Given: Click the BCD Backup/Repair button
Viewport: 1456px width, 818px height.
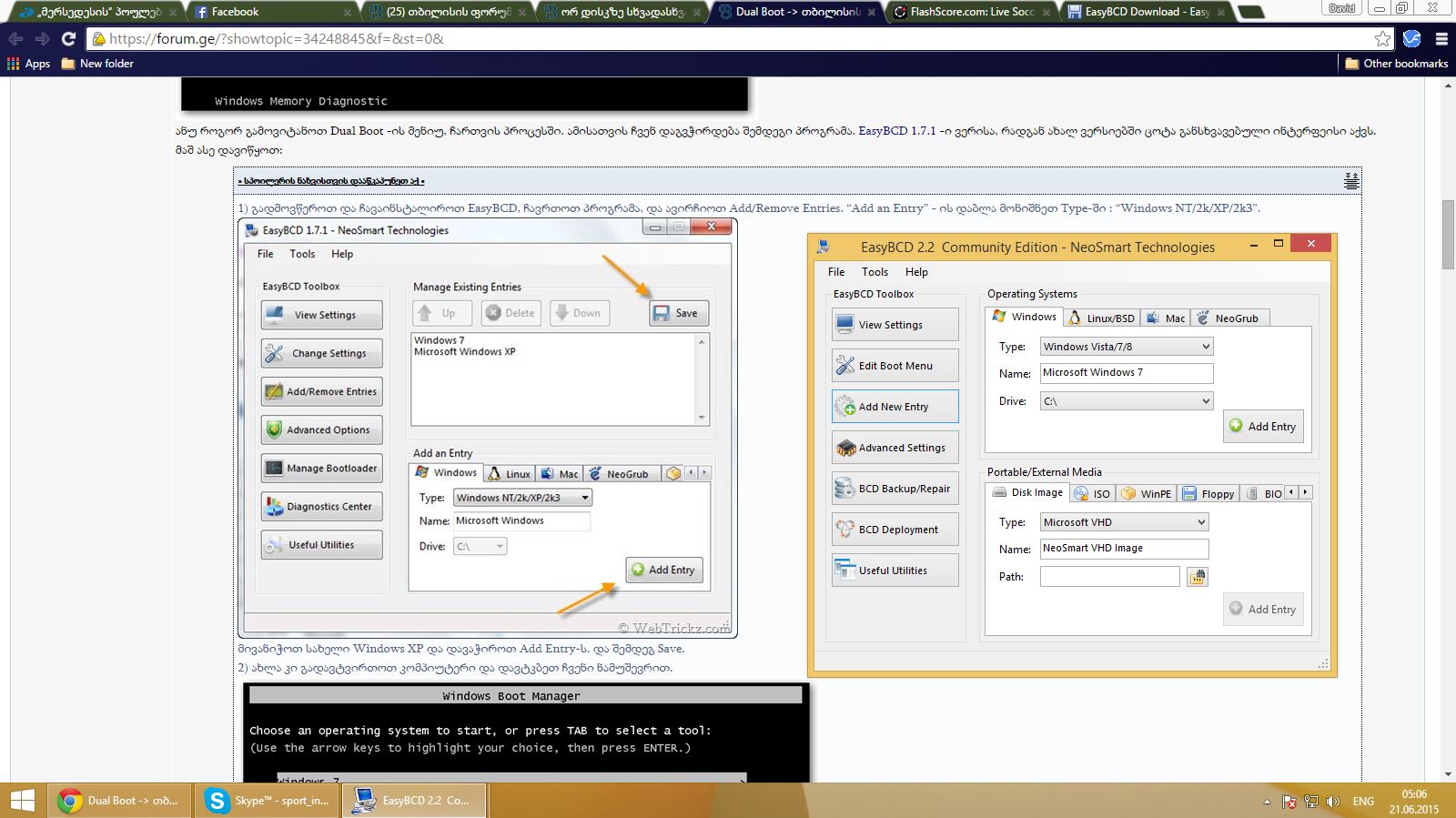Looking at the screenshot, I should 895,489.
